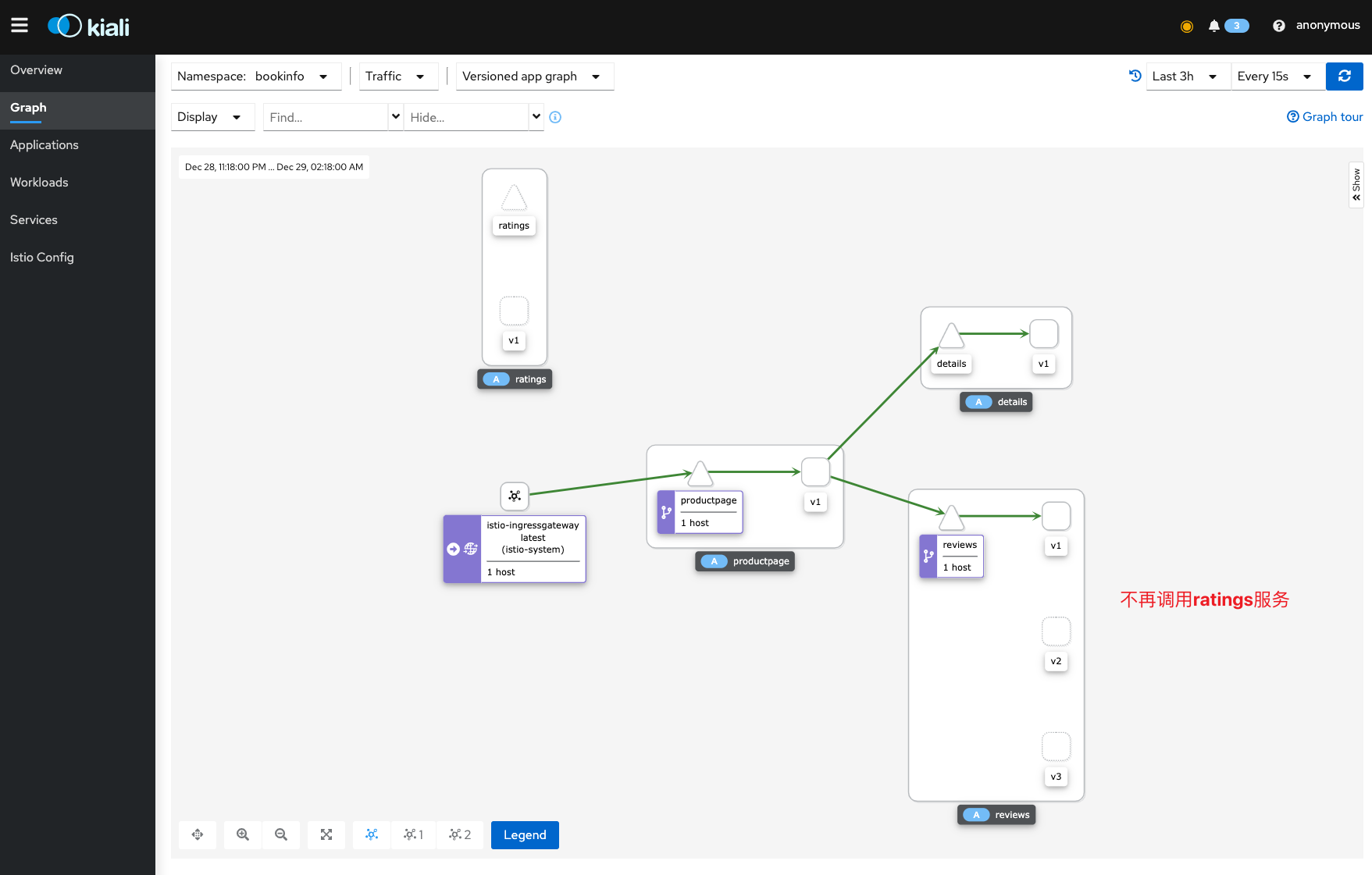Screen dimensions: 1372x875
Task: Select default graph layout icon
Action: click(x=372, y=834)
